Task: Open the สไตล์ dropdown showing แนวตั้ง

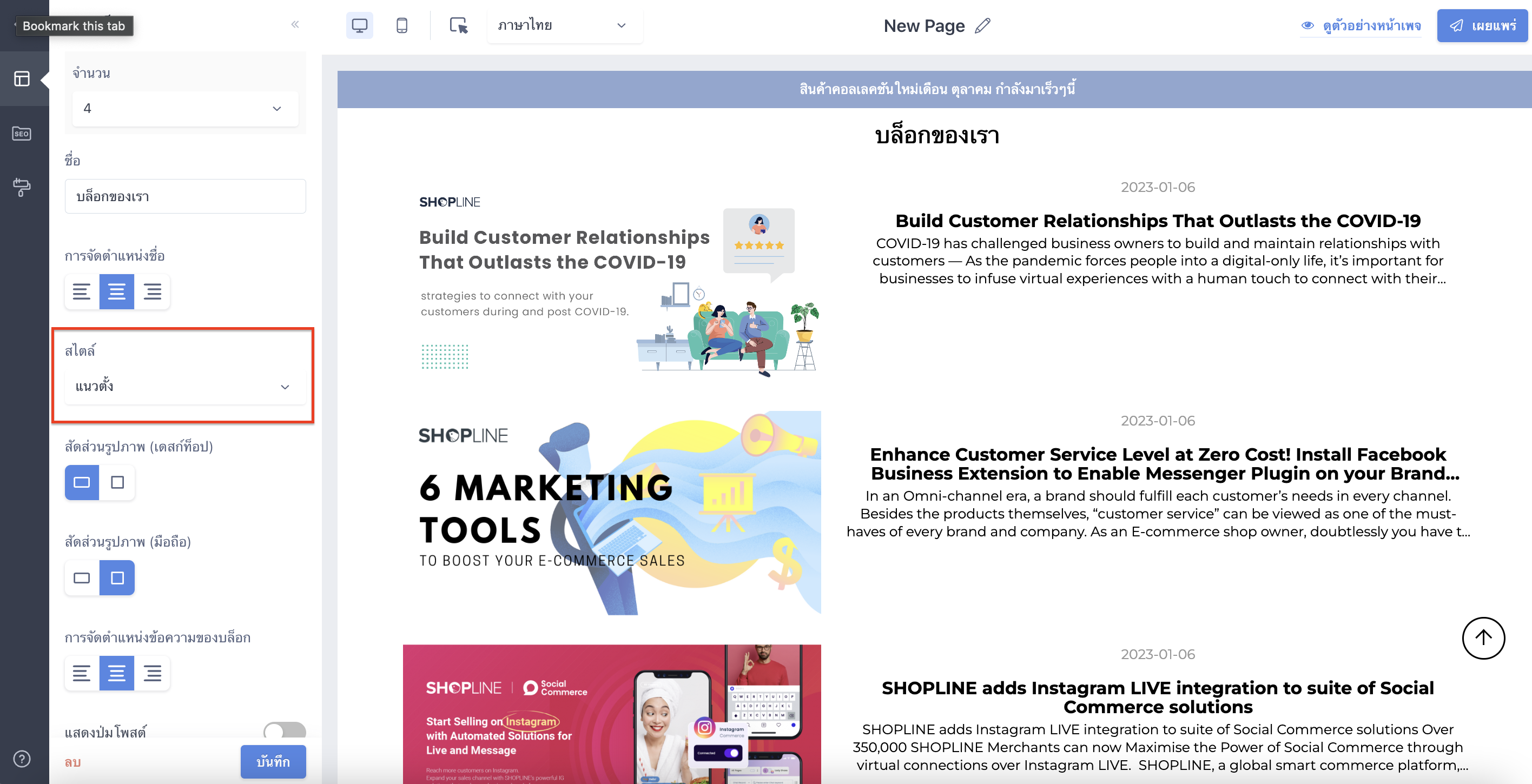Action: (185, 387)
